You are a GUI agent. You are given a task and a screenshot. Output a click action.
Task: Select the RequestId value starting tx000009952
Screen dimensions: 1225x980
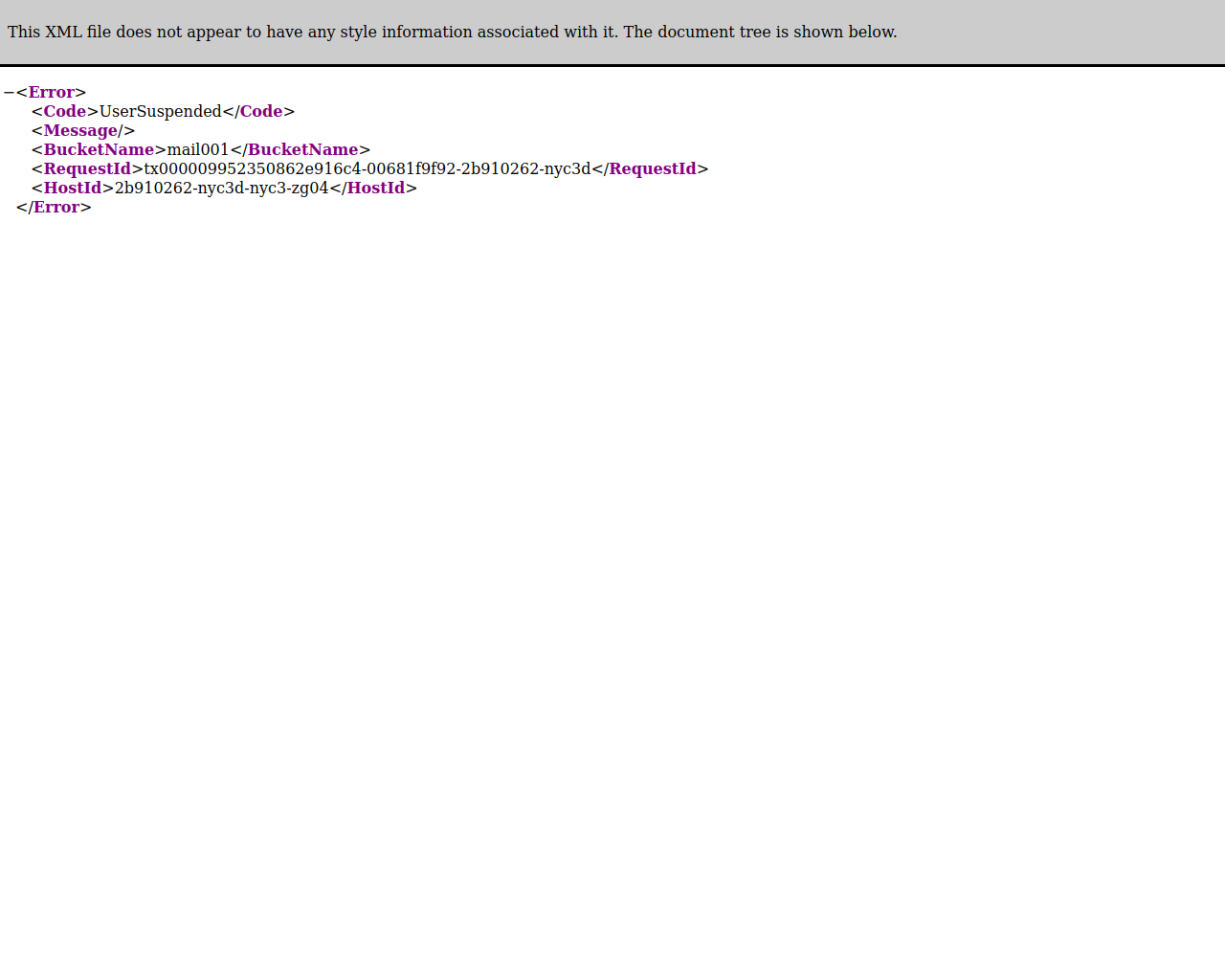[x=367, y=169]
